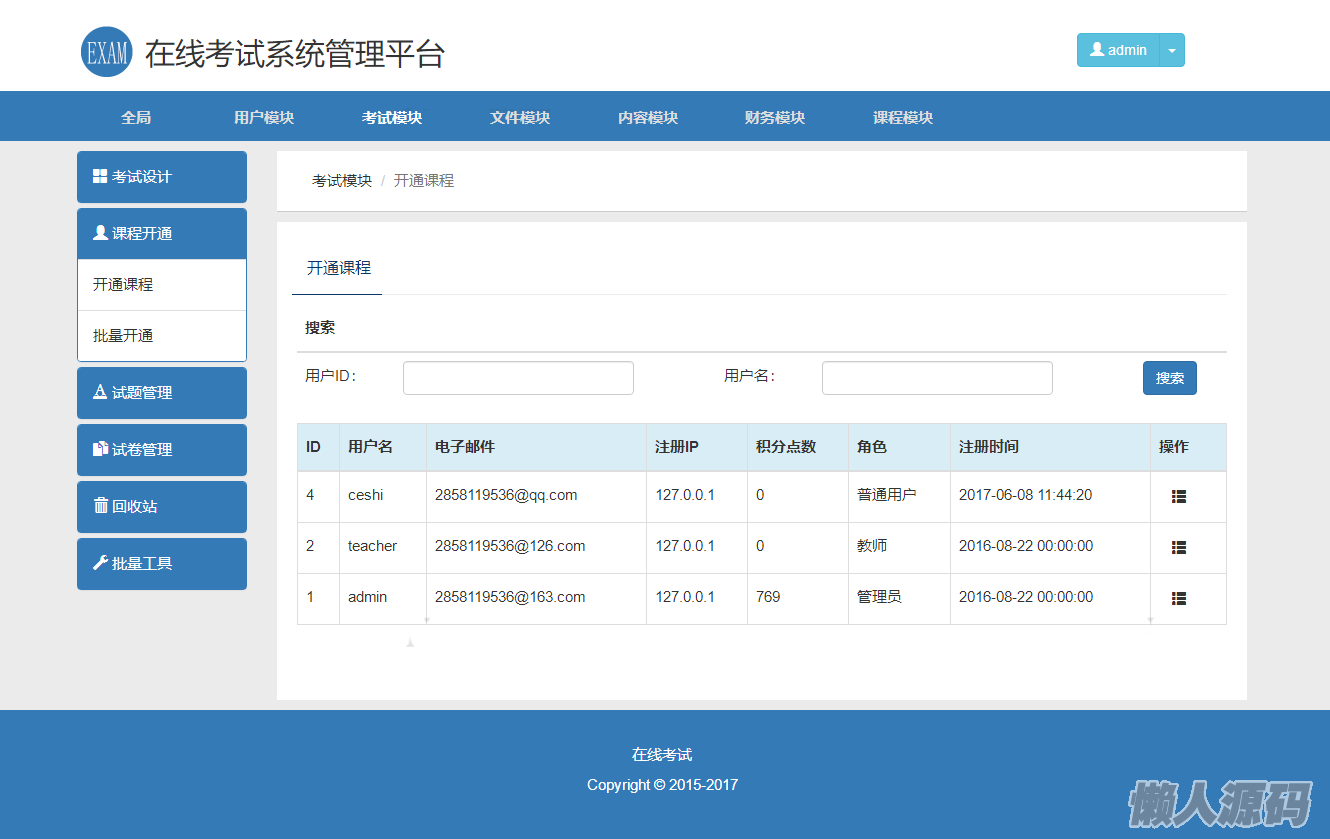Open the 回收站 trash section
This screenshot has height=839, width=1330.
[x=161, y=507]
